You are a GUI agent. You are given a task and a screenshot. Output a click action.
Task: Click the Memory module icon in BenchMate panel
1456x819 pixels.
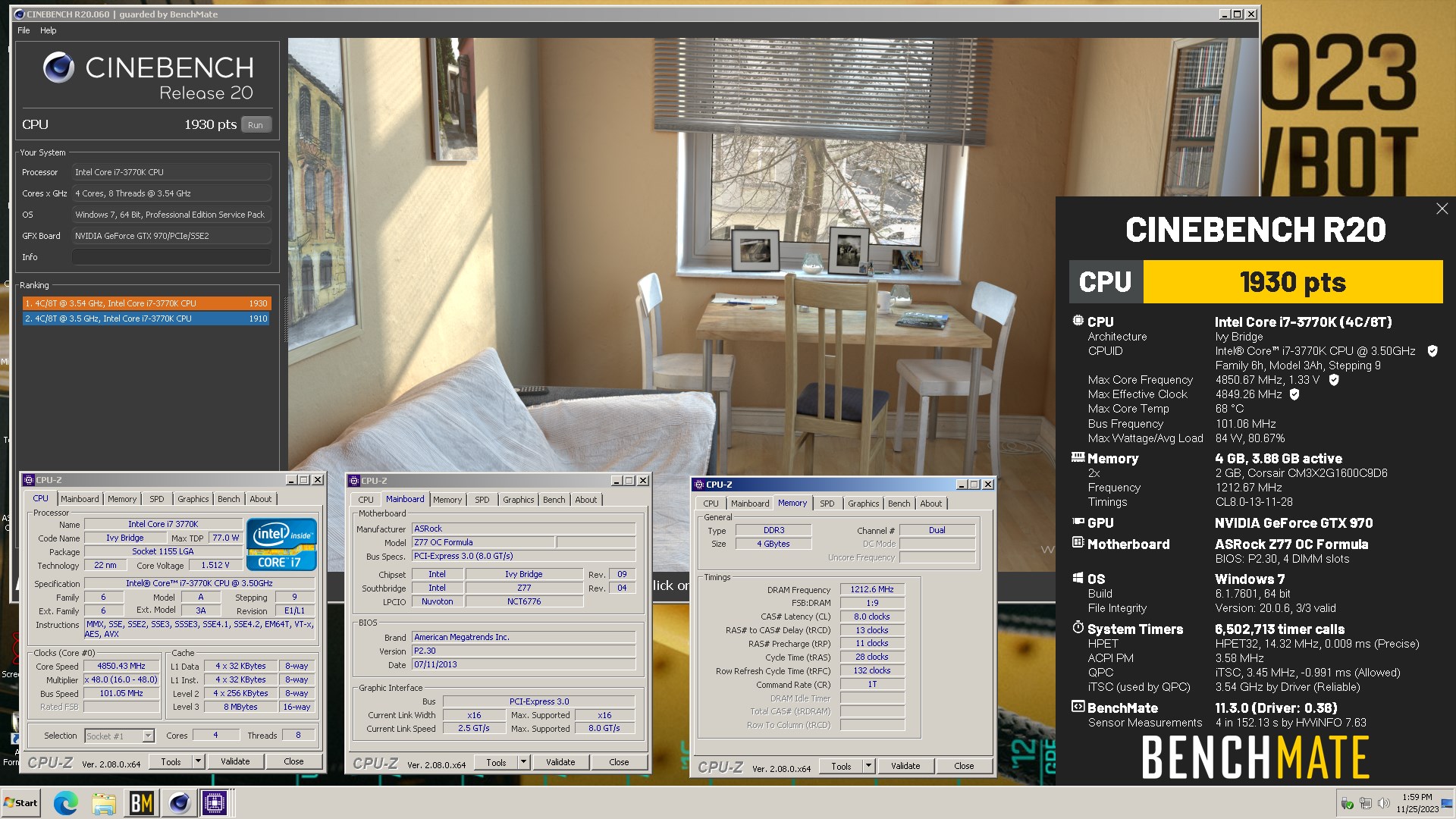tap(1078, 457)
